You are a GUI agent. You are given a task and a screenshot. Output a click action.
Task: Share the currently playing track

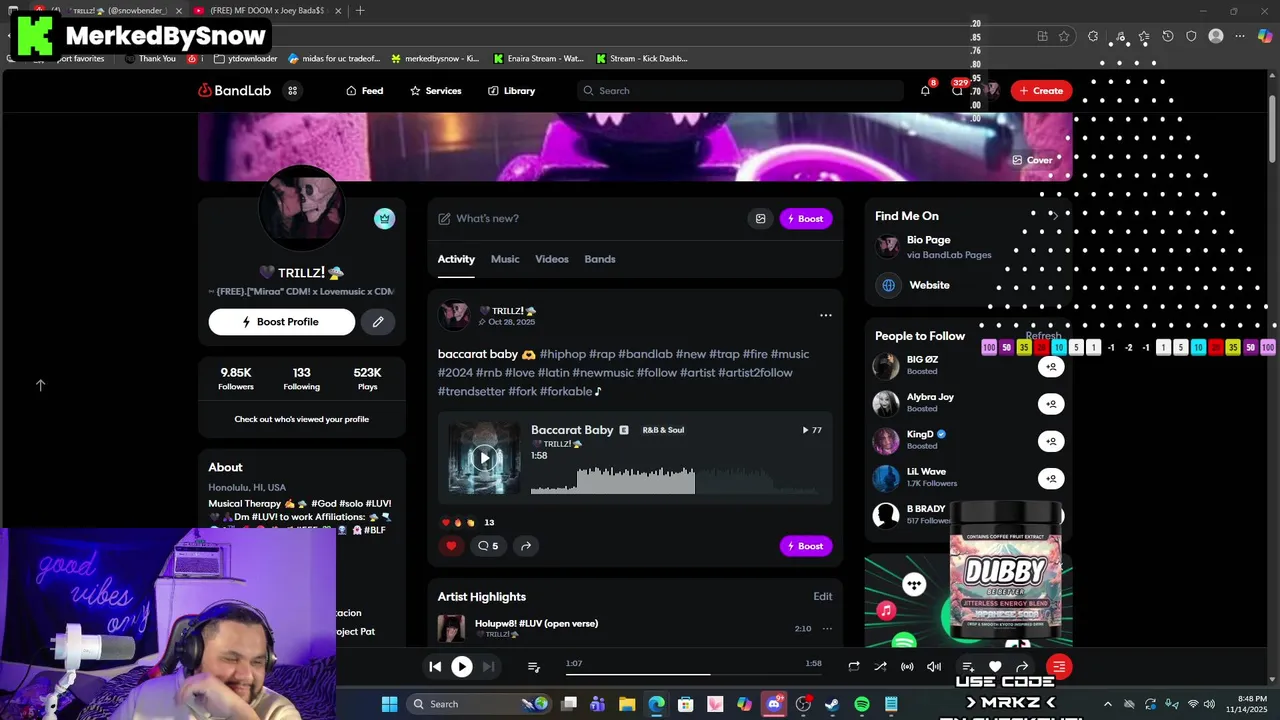(1022, 667)
